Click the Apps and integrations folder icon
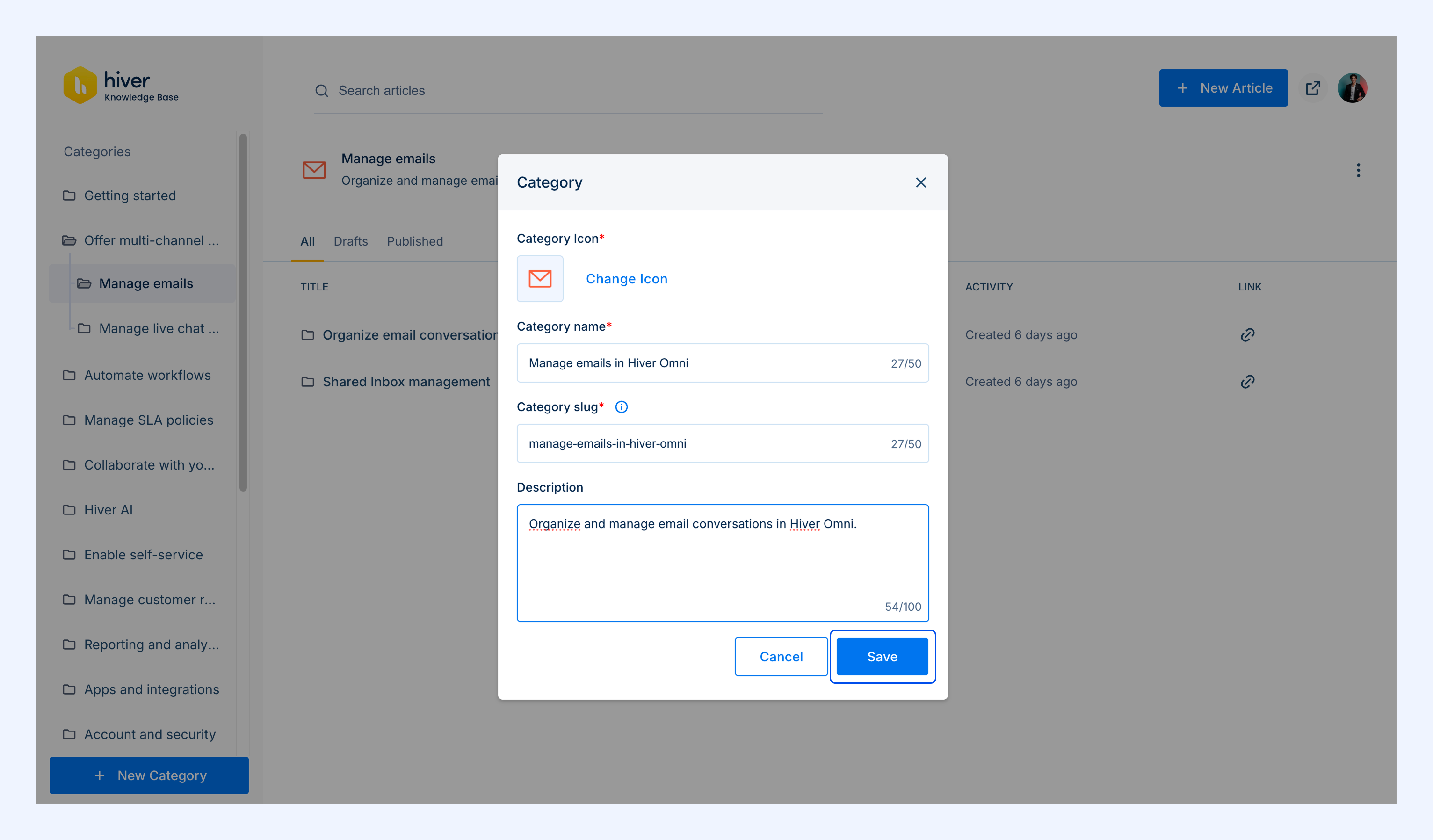1433x840 pixels. coord(69,690)
